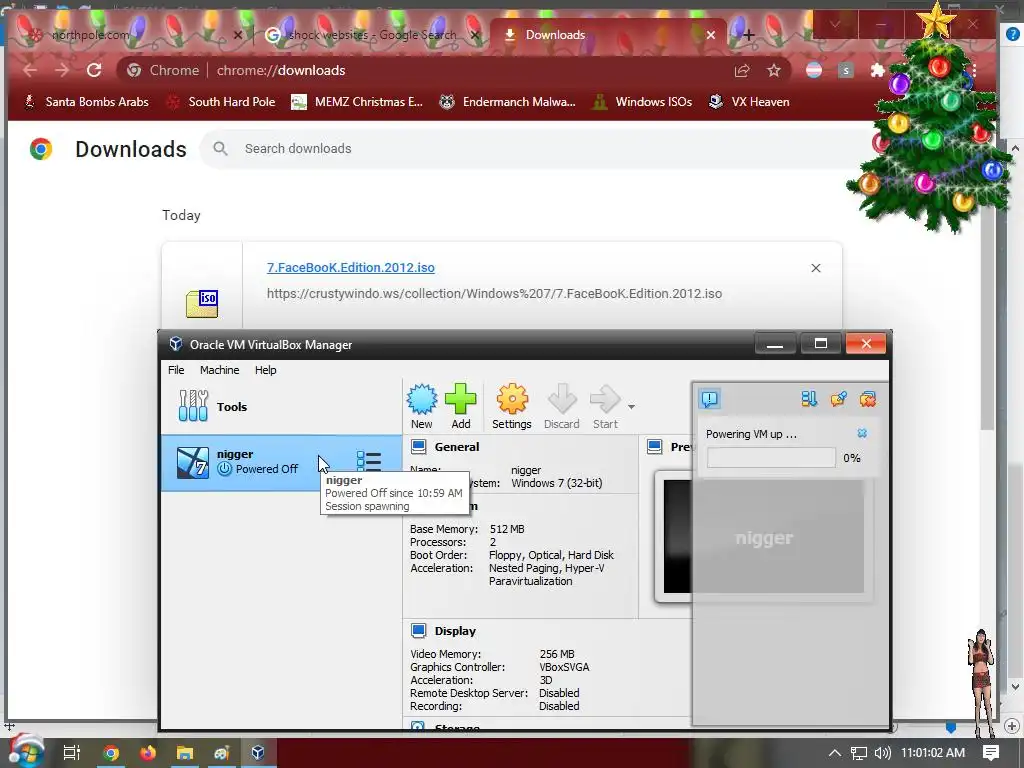Select the Powered Off Windows 7 VM entry
This screenshot has width=1024, height=768.
tap(281, 461)
